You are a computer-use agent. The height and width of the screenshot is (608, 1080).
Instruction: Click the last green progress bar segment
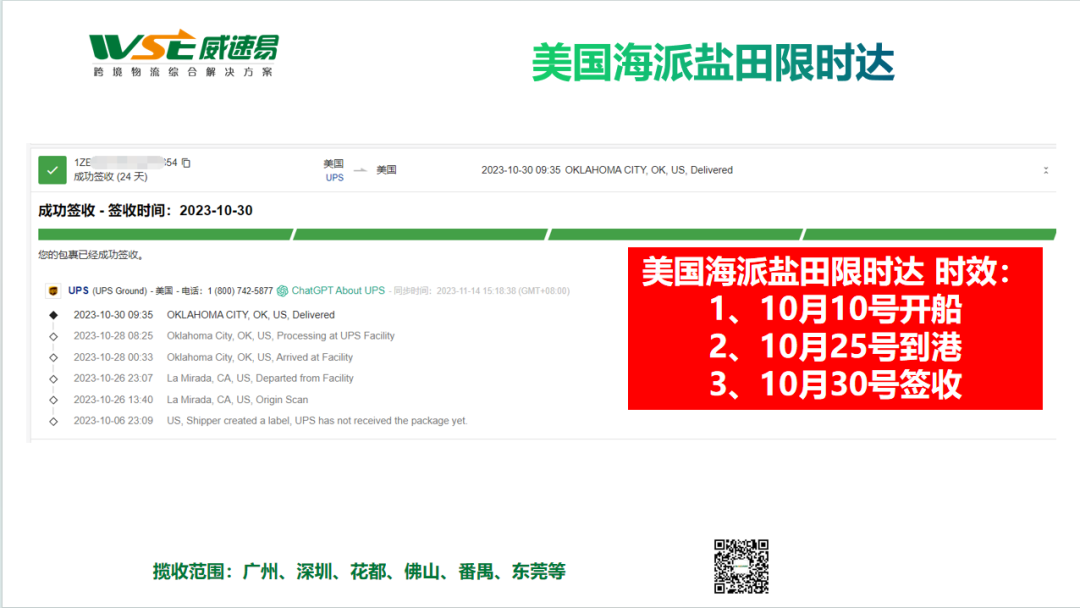click(929, 235)
